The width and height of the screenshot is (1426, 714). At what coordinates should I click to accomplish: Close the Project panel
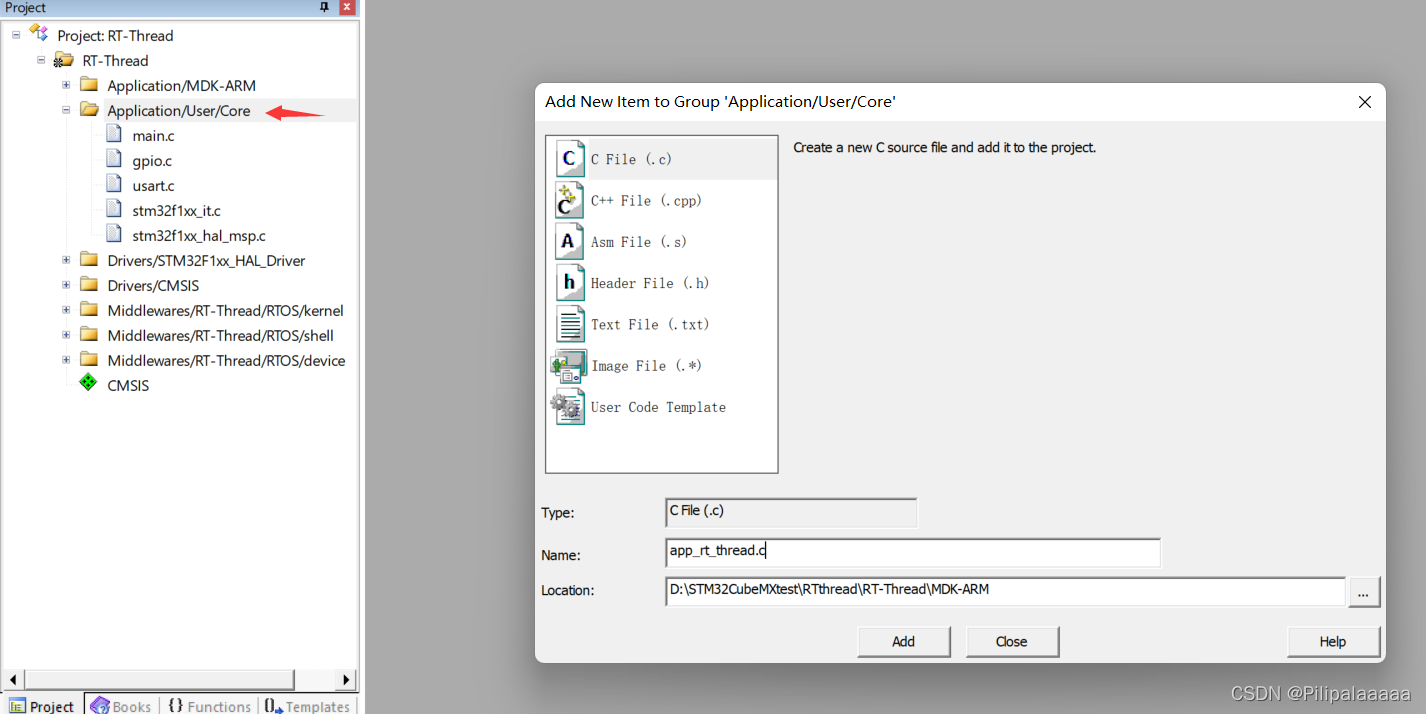click(x=347, y=7)
